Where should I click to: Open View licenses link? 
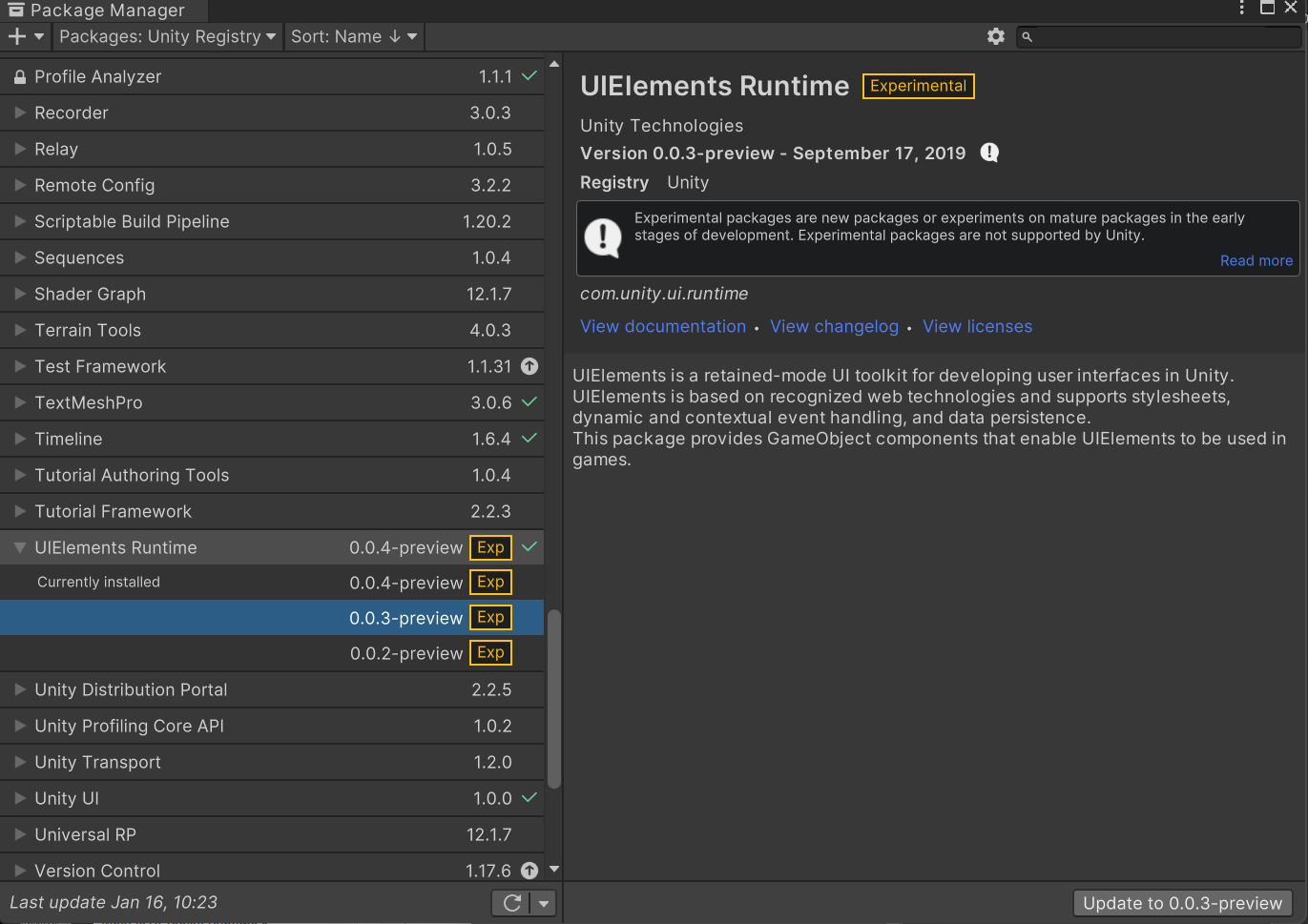(977, 326)
